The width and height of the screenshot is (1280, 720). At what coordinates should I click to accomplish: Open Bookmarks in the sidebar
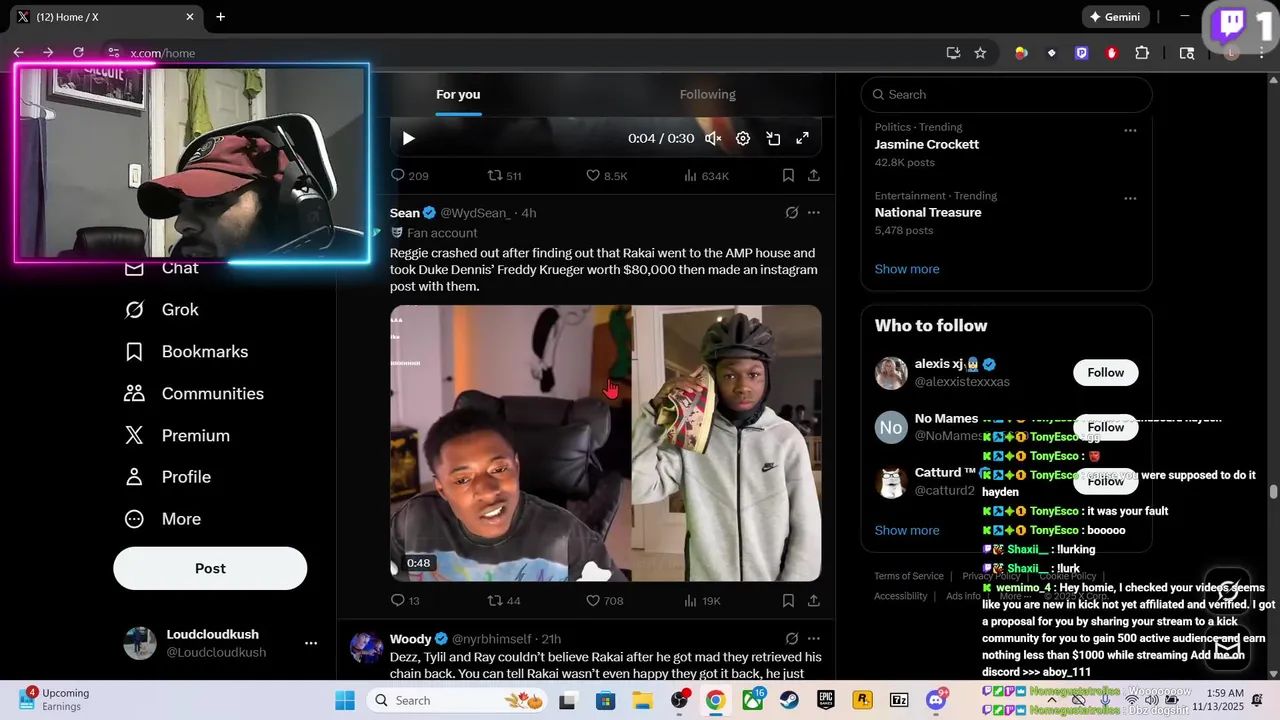click(x=186, y=352)
